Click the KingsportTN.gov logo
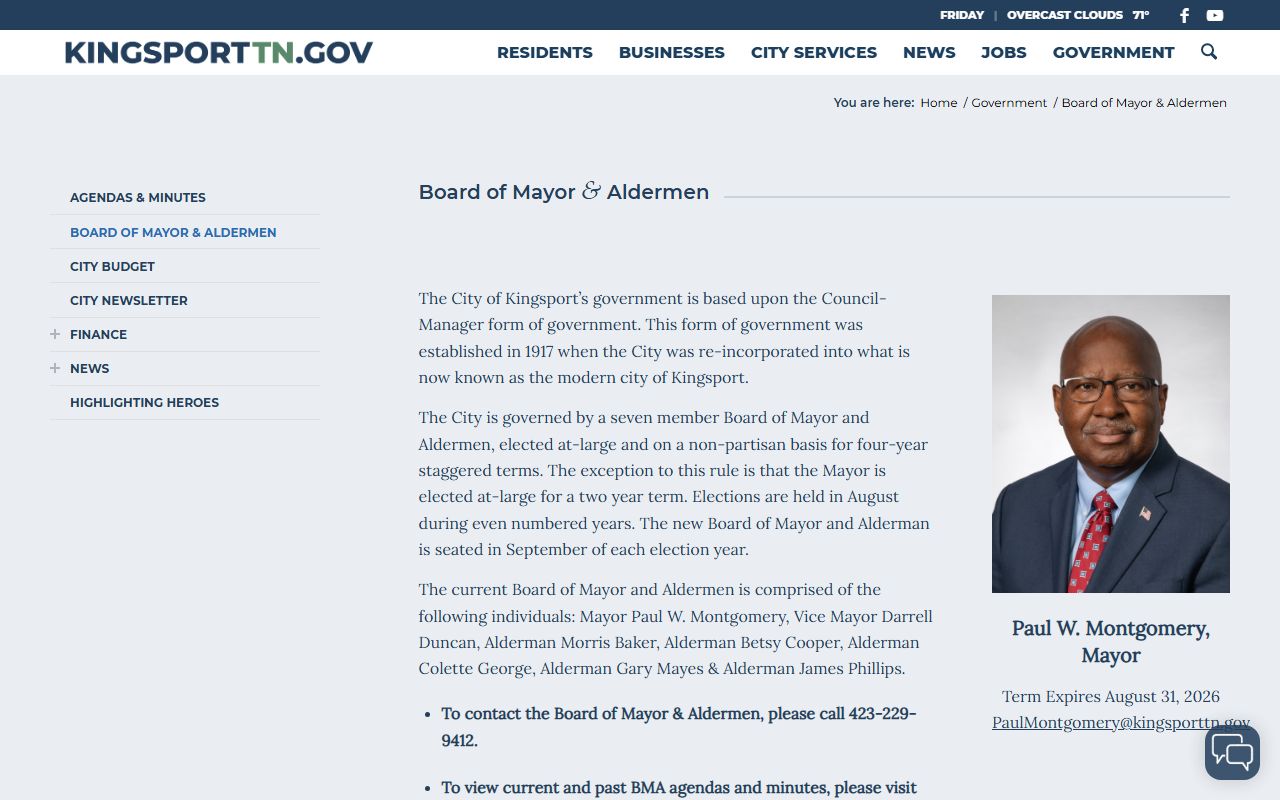 click(x=218, y=52)
